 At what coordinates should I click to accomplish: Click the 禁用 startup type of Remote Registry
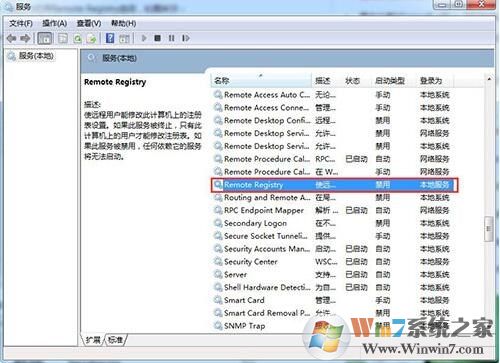coord(383,185)
